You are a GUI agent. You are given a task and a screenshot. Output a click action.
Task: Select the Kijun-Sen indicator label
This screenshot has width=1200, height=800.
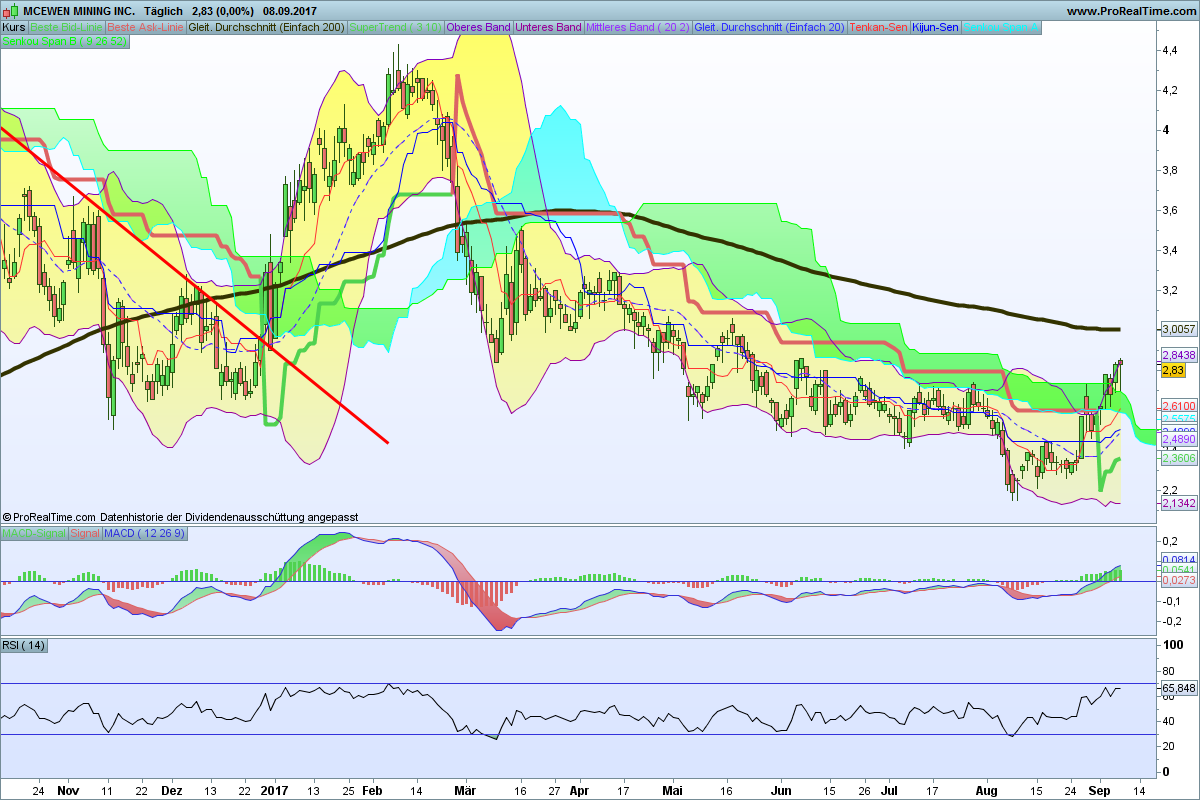point(934,27)
